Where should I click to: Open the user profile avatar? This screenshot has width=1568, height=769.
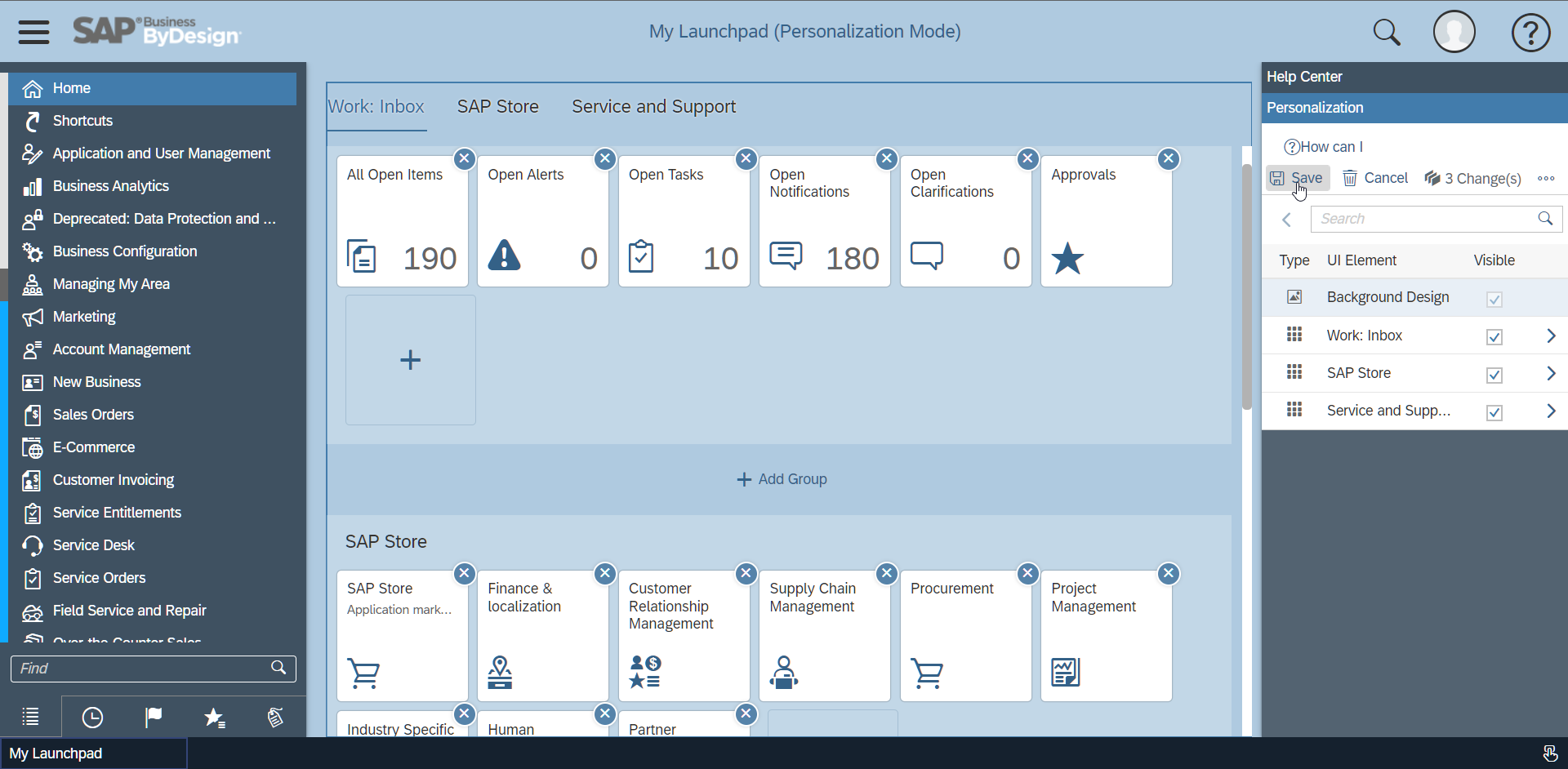[x=1454, y=32]
